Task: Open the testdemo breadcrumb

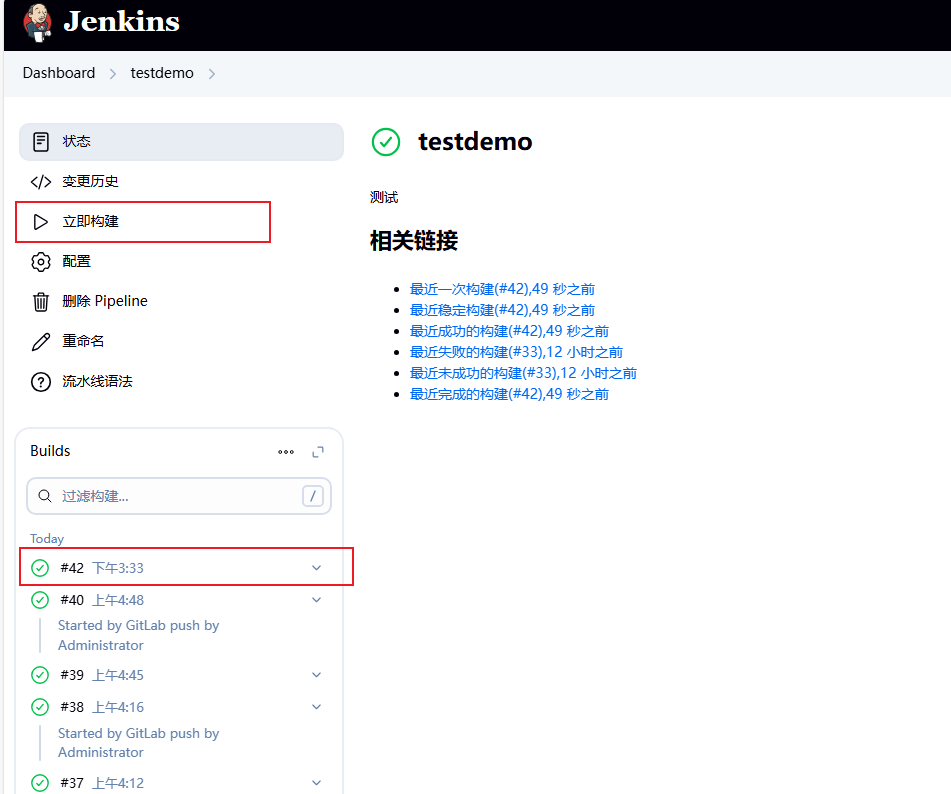Action: click(x=162, y=73)
